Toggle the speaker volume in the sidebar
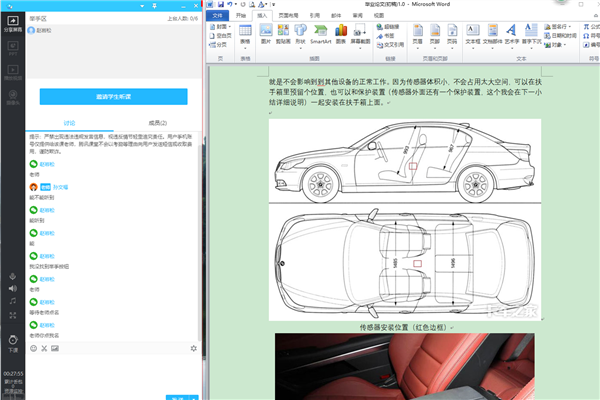 tap(13, 288)
